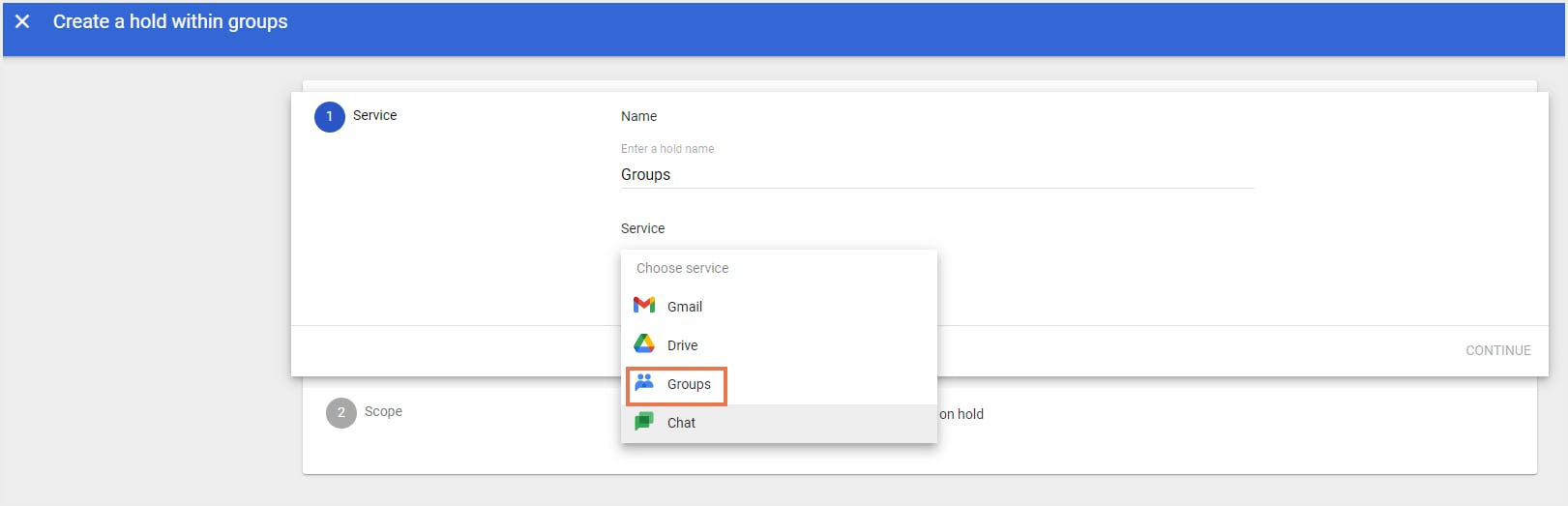The width and height of the screenshot is (1568, 506).
Task: Click the "on hold" text in Scope
Action: pos(962,414)
